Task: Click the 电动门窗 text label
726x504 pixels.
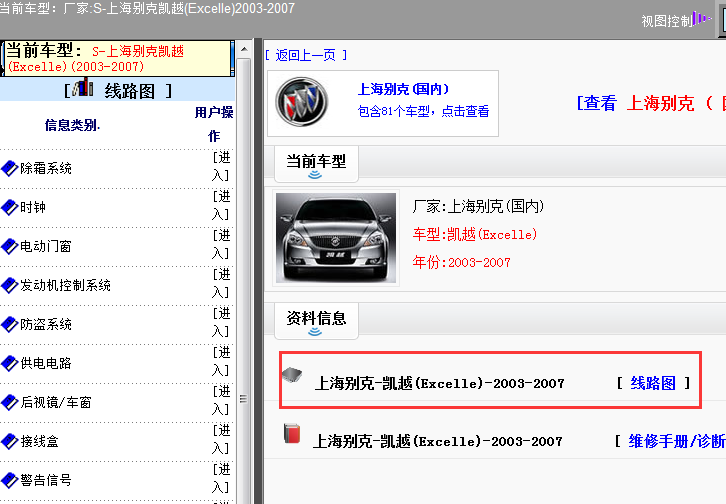Action: pos(46,246)
